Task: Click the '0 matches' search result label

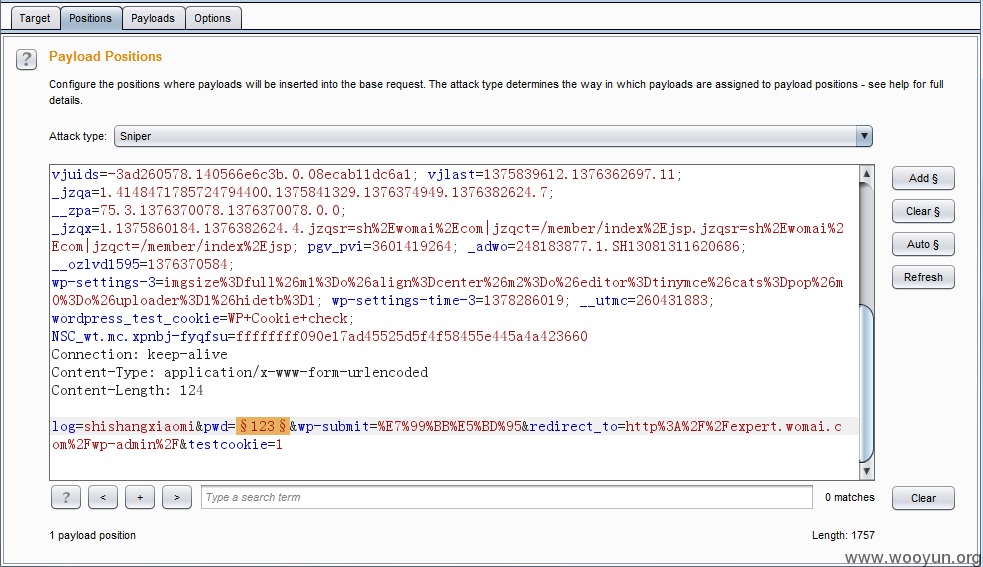Action: tap(849, 497)
